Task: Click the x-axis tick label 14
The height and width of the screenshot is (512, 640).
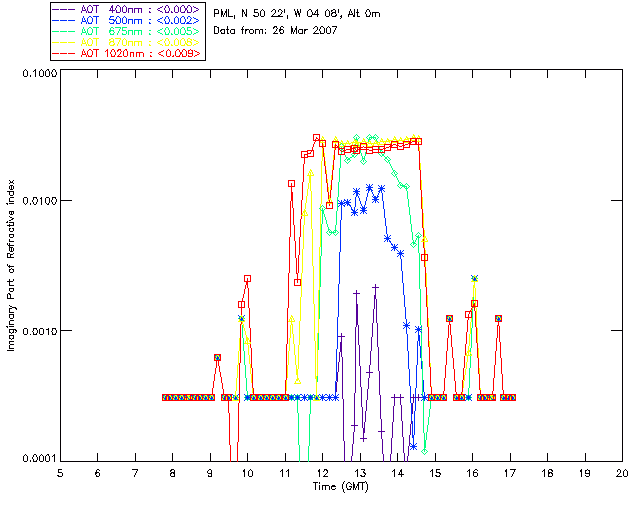Action: 398,473
